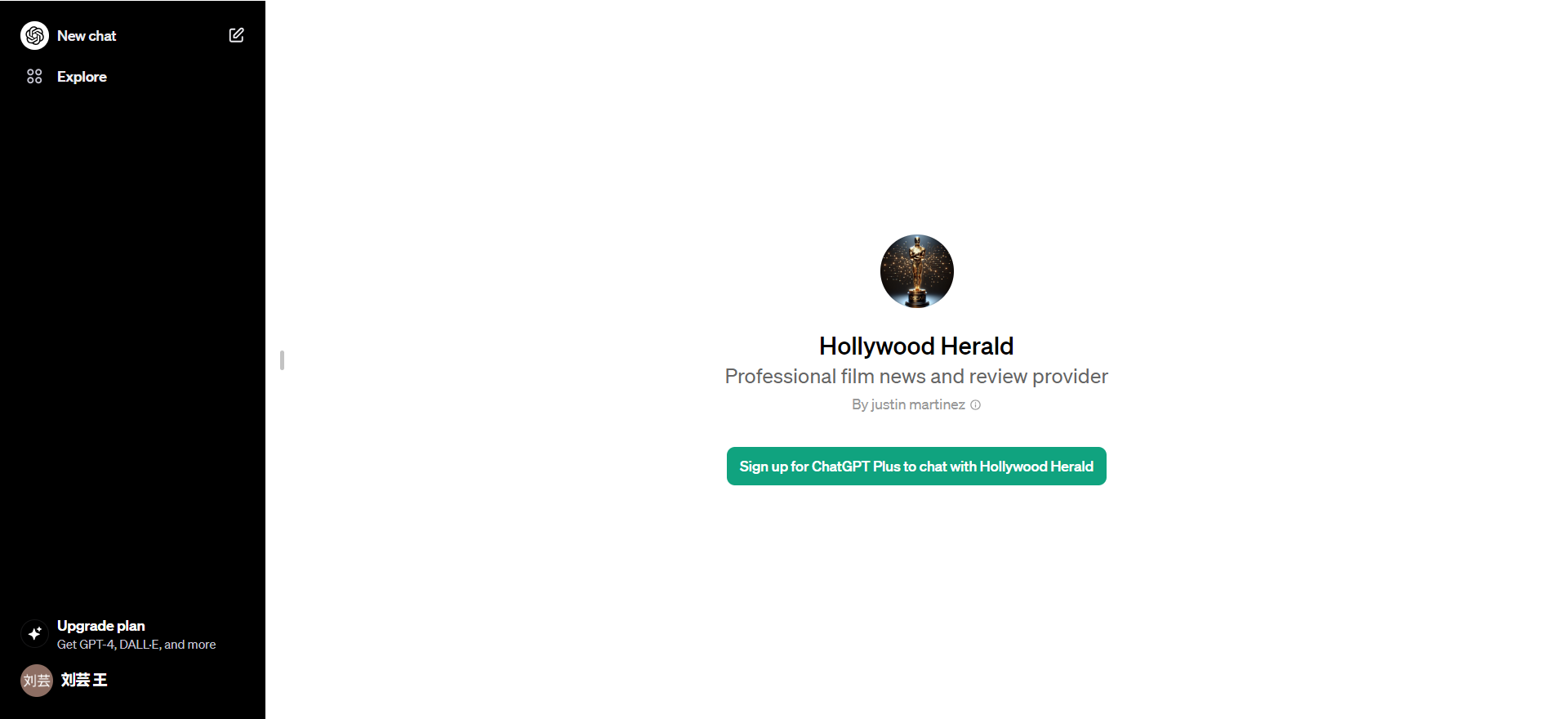Click the 刘芸 user avatar icon

click(36, 680)
